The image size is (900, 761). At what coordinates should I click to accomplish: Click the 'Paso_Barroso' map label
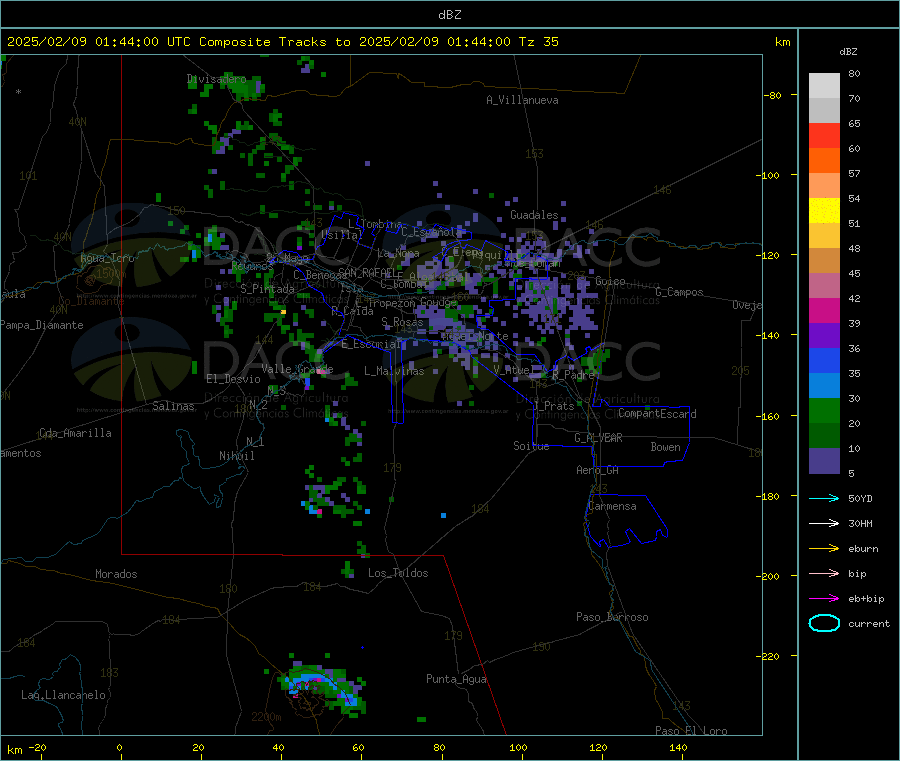click(612, 618)
